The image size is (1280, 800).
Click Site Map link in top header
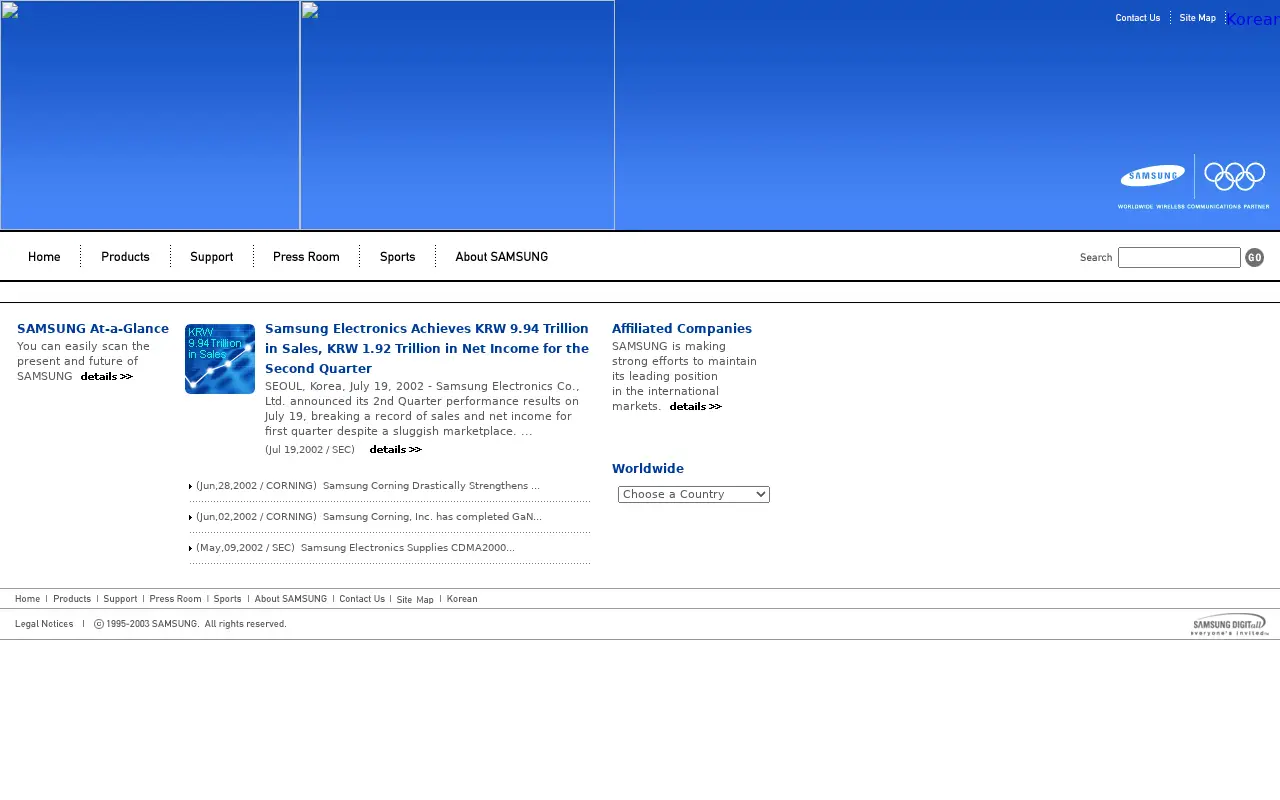pos(1197,18)
